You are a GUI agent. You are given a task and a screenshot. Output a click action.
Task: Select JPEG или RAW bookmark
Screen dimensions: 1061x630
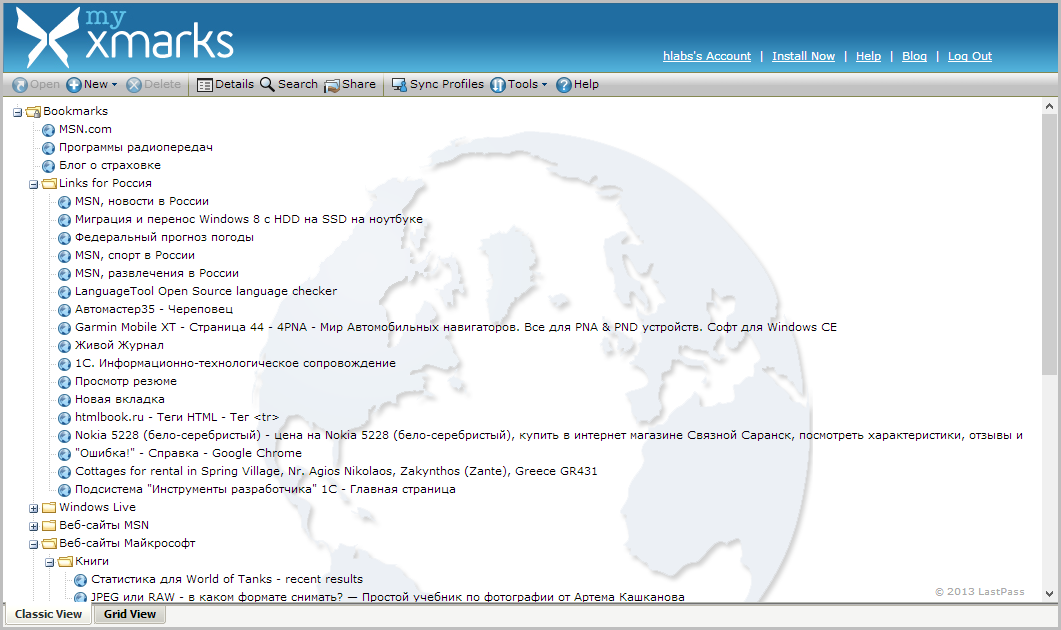[x=388, y=597]
